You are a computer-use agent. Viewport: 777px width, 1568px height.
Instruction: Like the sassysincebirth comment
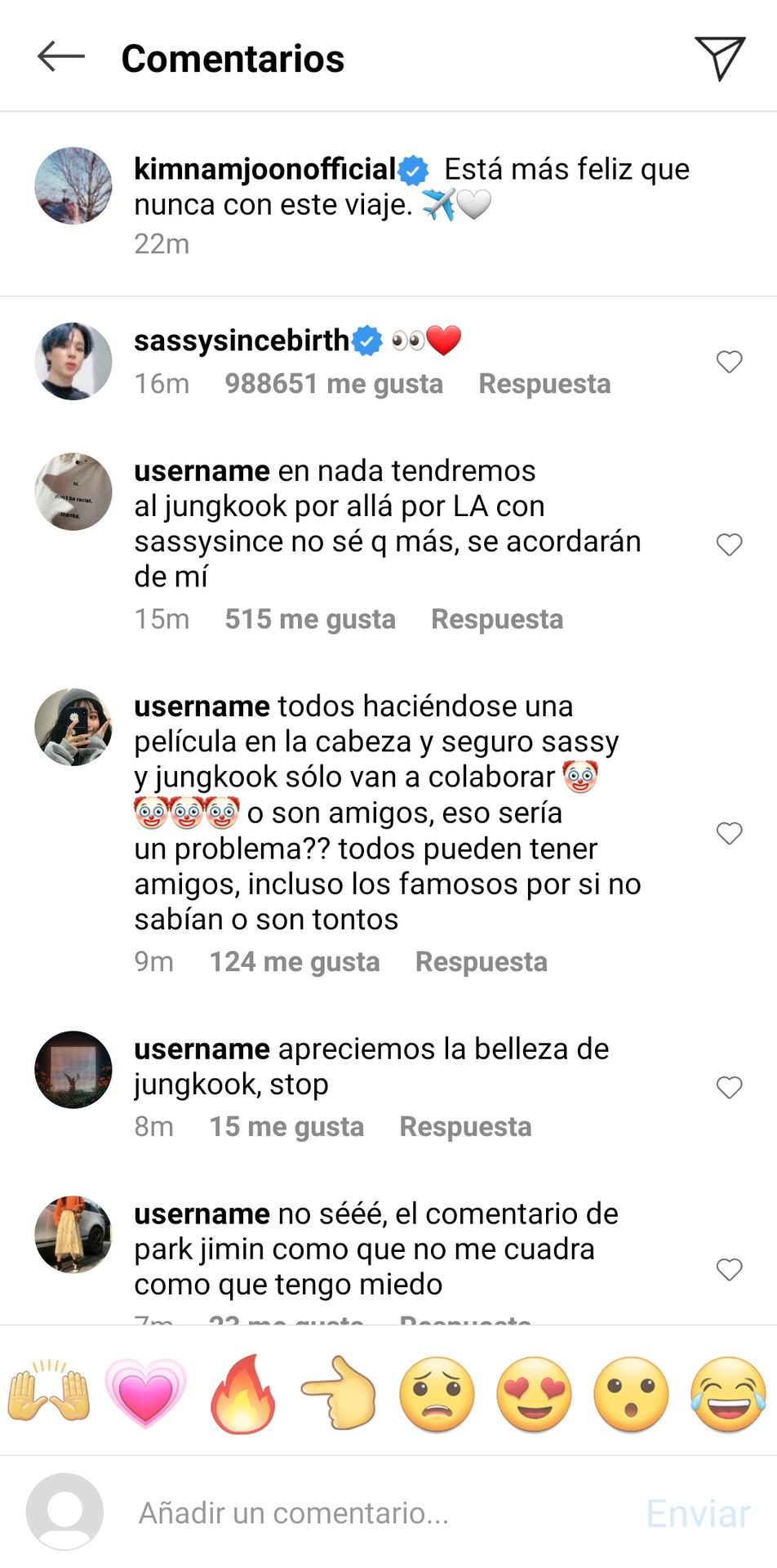[x=729, y=362]
